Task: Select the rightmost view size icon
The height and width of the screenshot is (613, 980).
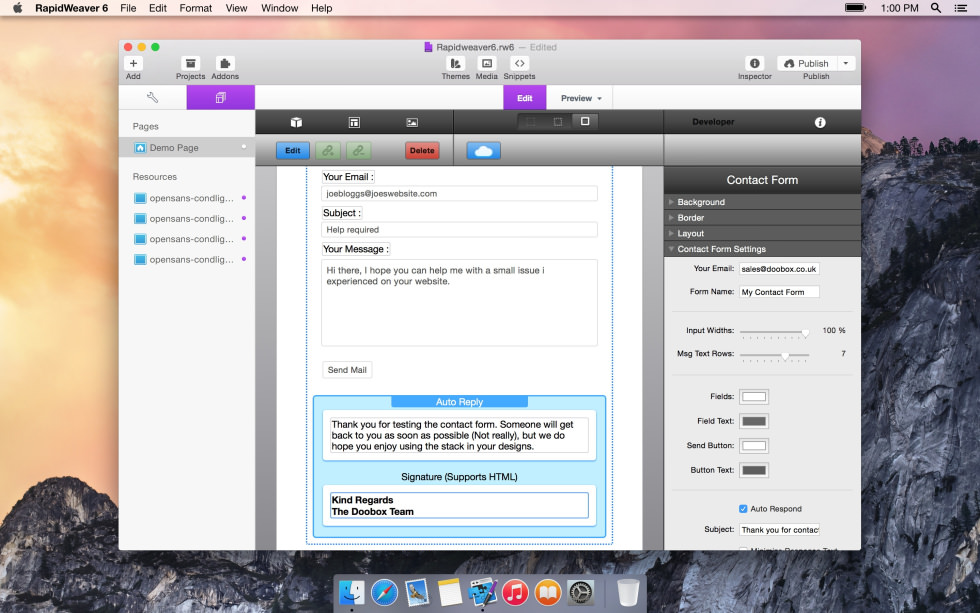Action: [x=585, y=121]
